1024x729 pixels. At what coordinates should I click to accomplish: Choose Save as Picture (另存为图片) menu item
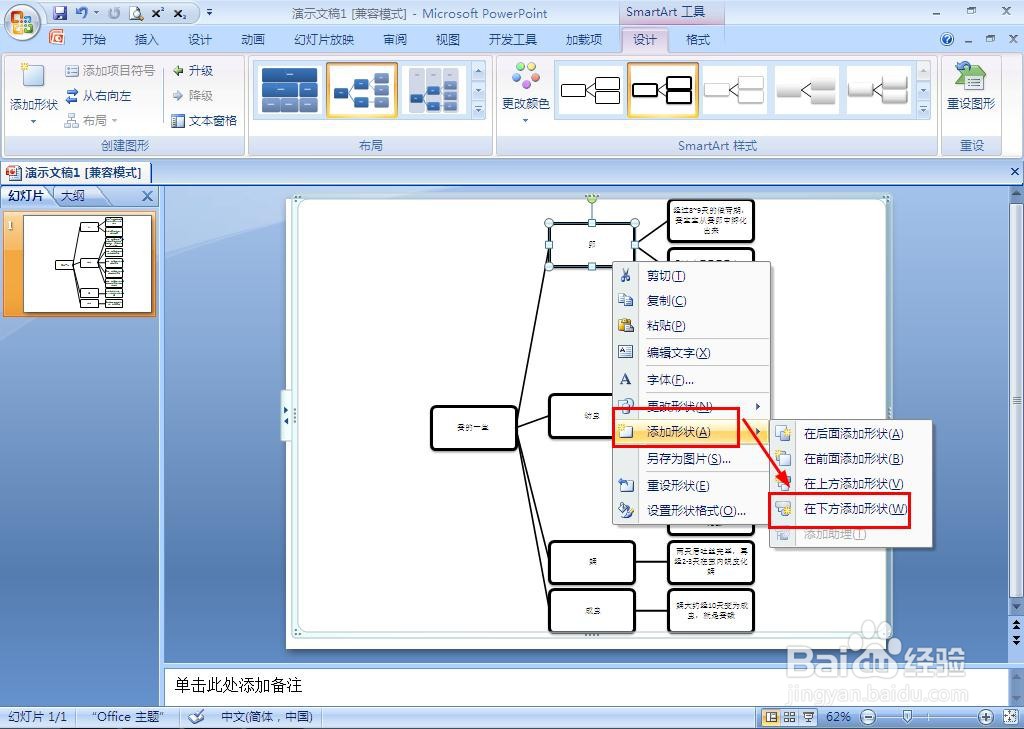point(692,459)
